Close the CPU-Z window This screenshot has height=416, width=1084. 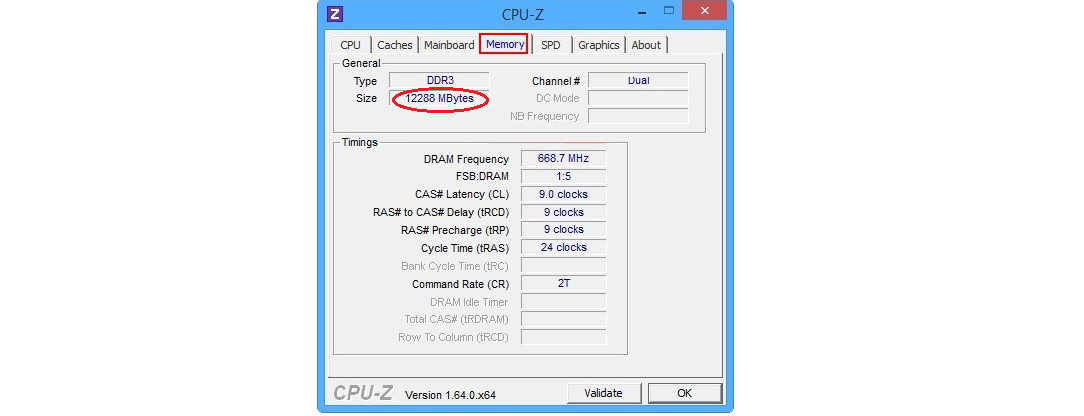[706, 12]
